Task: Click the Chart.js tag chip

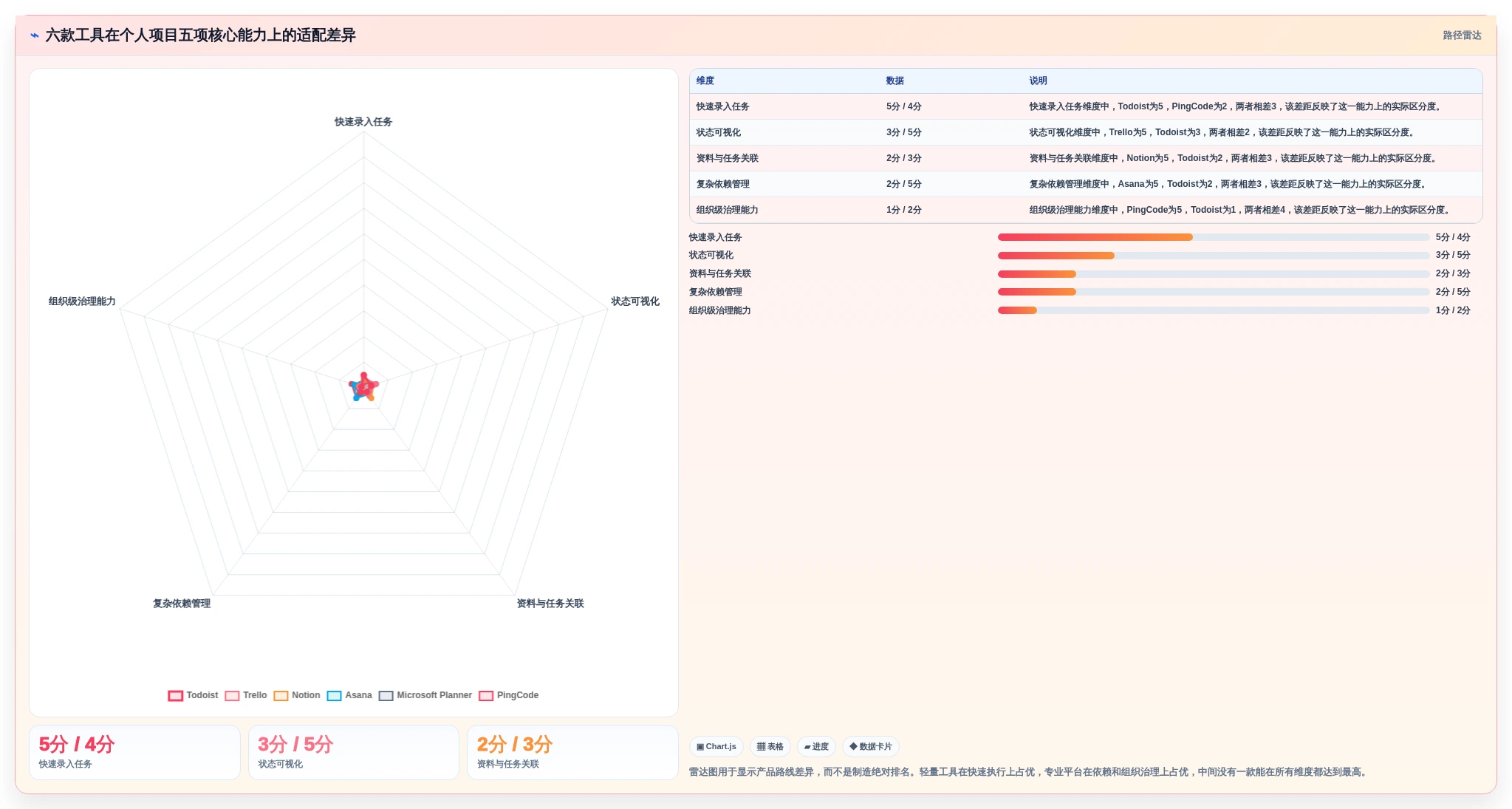Action: tap(716, 746)
